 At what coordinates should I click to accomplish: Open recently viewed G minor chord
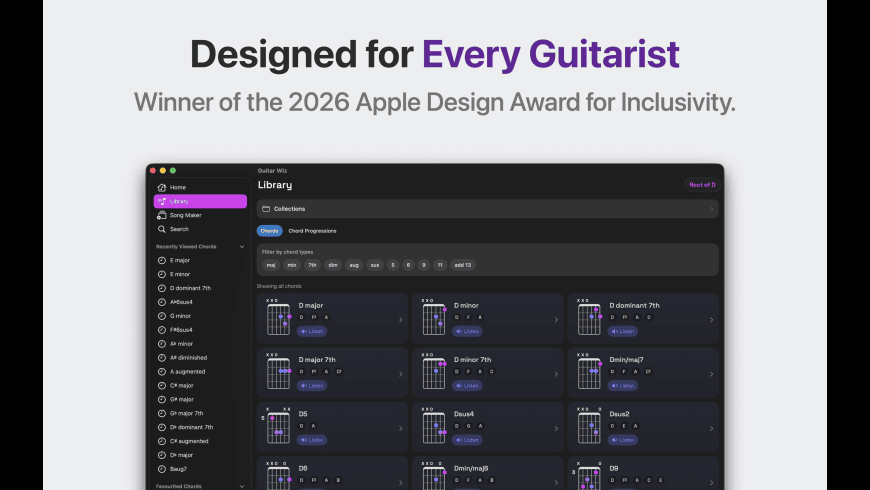(200, 316)
